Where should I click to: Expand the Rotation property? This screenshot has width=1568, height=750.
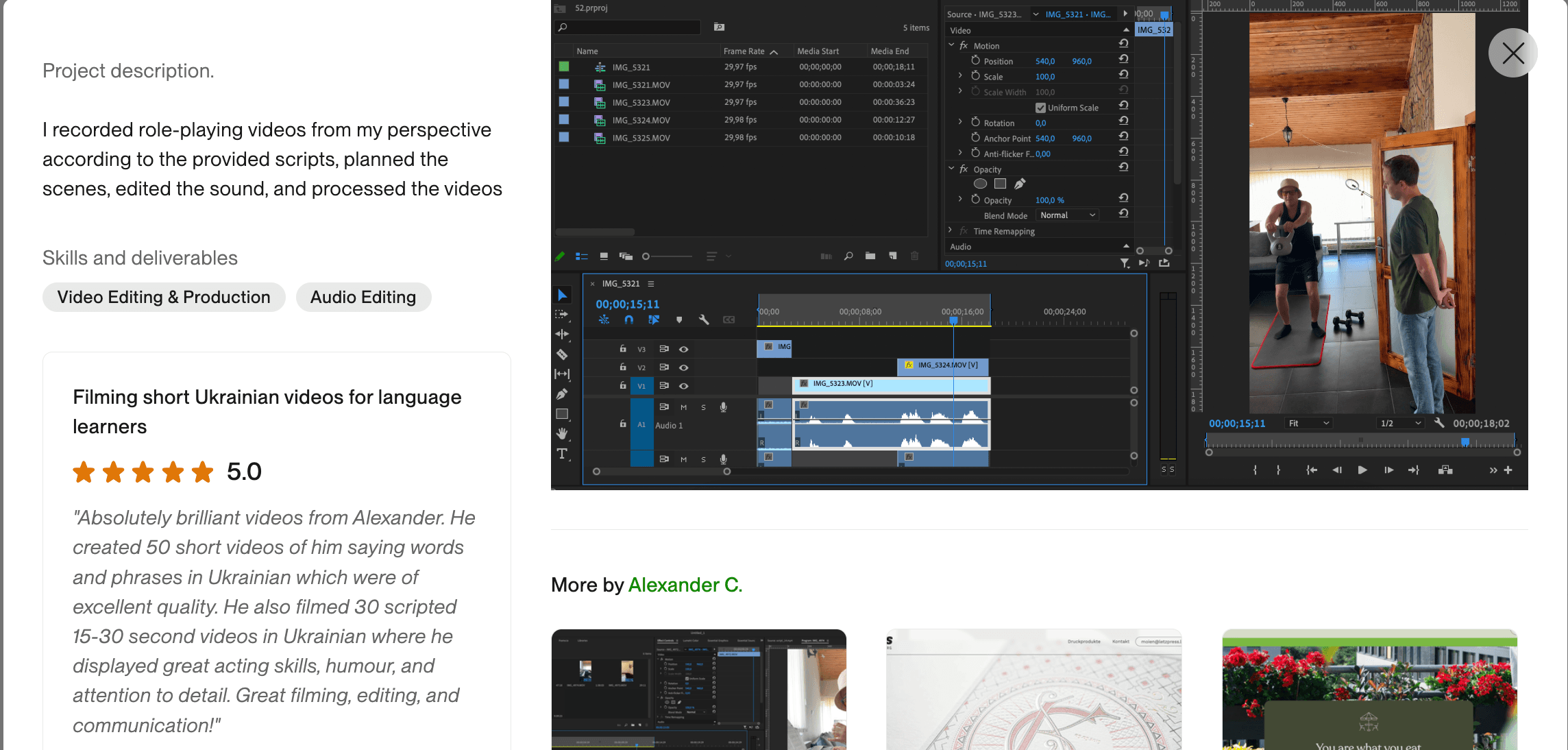coord(960,122)
